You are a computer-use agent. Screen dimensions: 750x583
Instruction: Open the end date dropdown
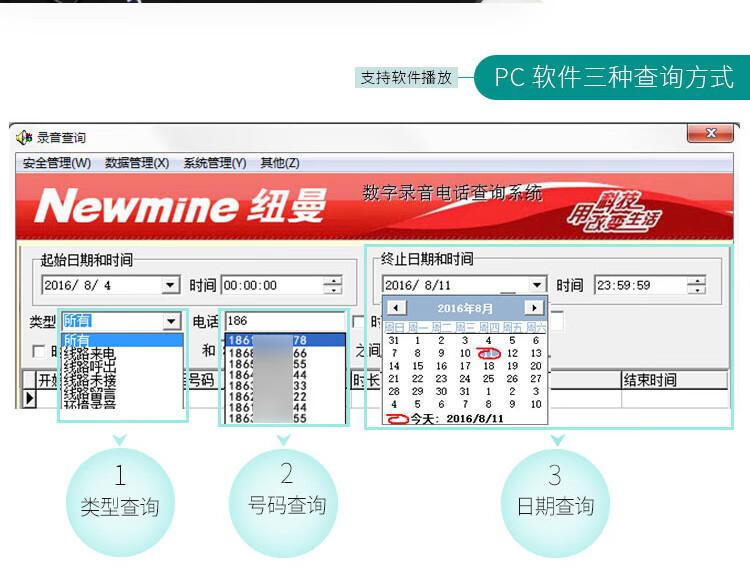537,286
